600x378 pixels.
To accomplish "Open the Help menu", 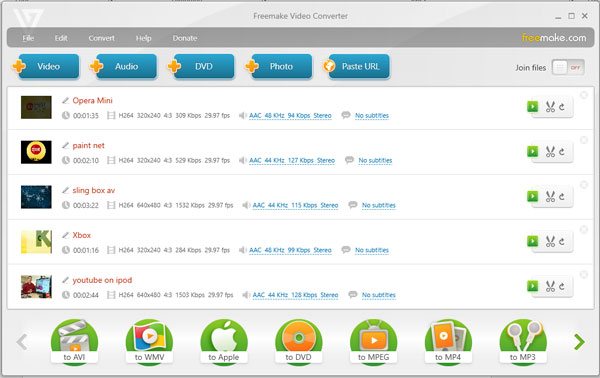I will (143, 38).
